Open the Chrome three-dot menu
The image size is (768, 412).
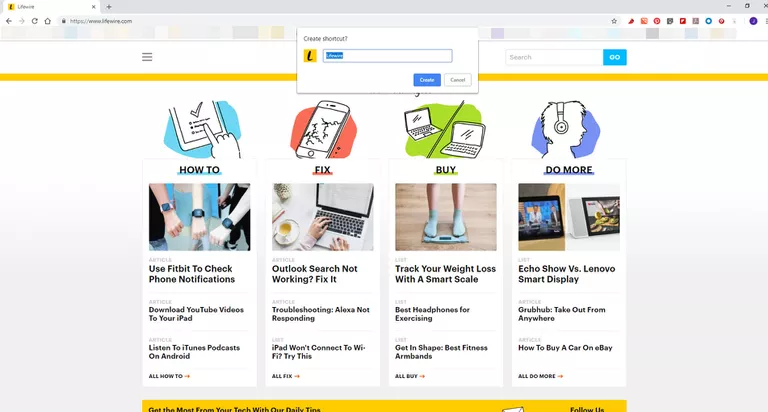(766, 21)
